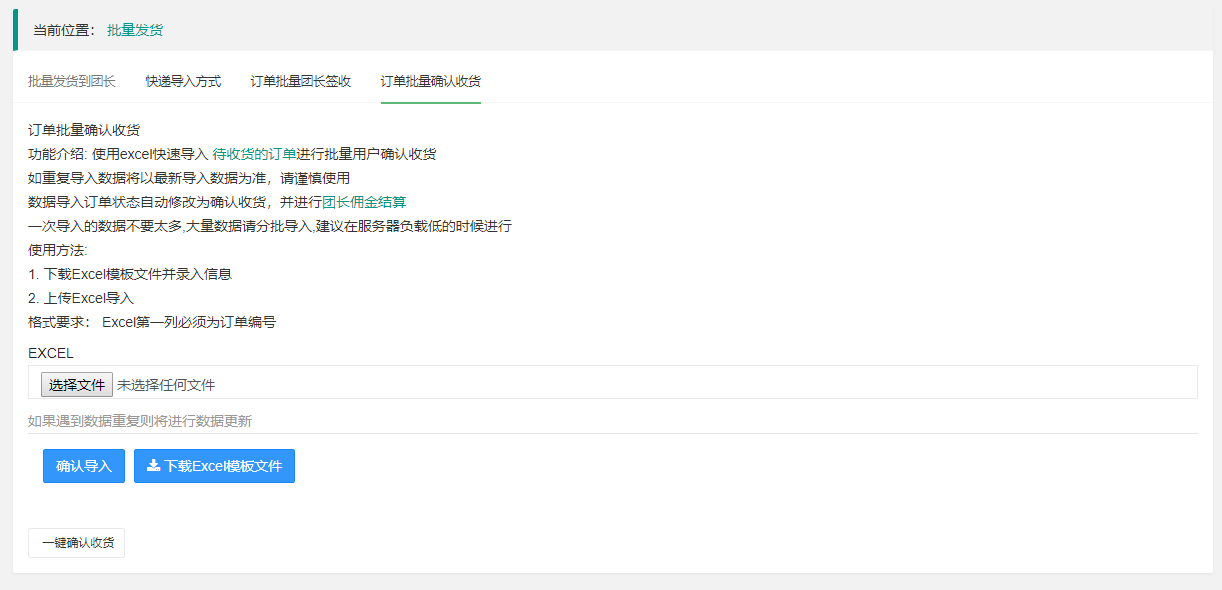
Task: Download the Excel template file
Action: pos(214,466)
